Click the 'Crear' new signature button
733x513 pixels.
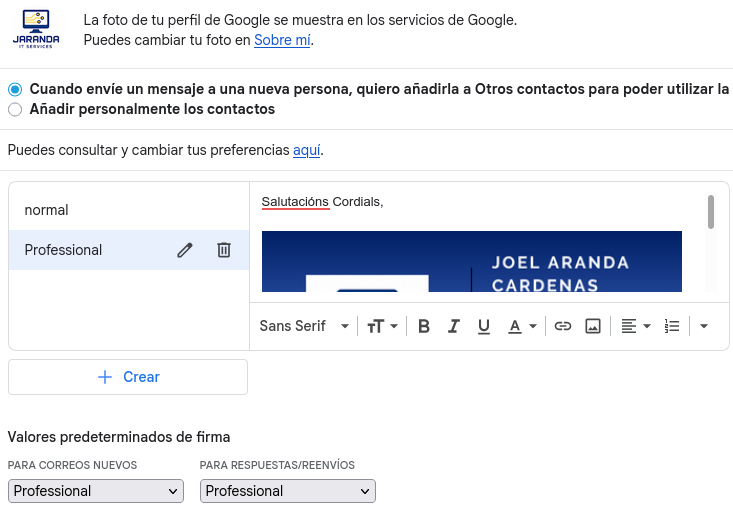point(128,377)
